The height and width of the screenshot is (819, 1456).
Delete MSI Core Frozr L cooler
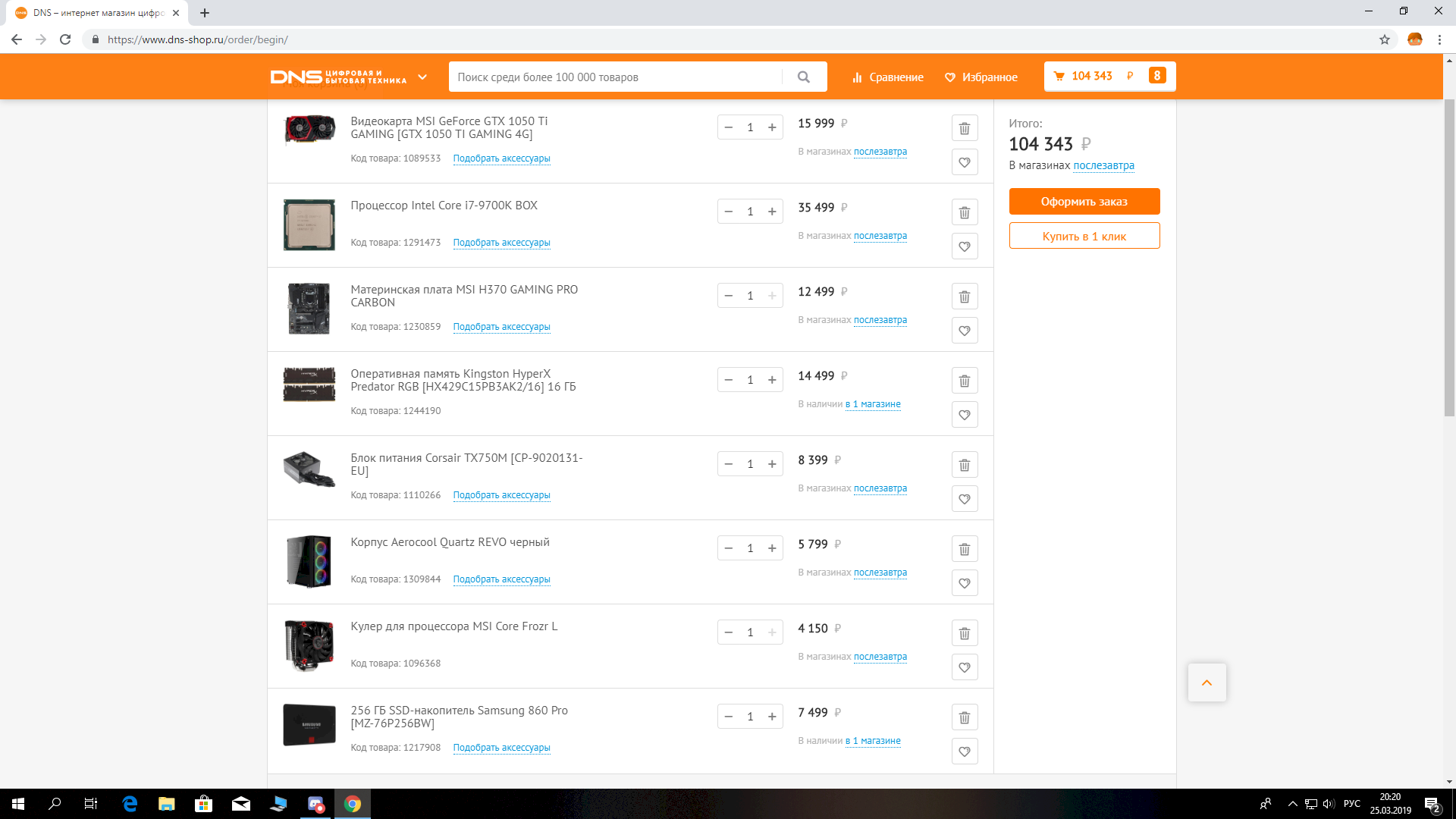965,633
